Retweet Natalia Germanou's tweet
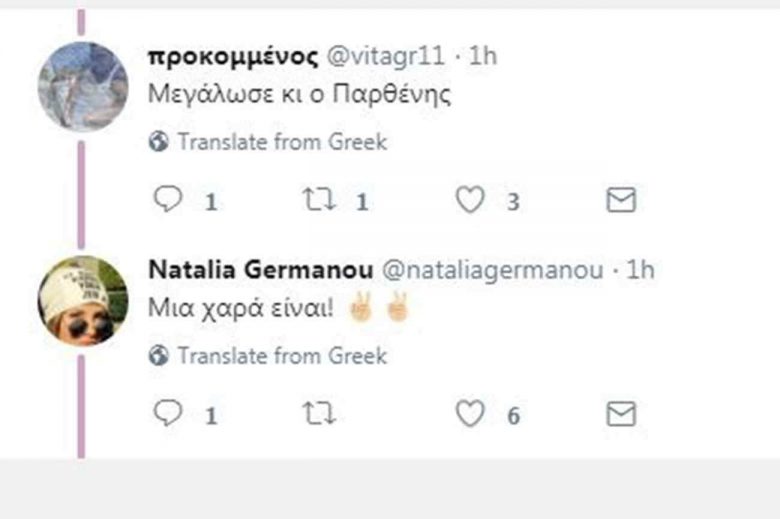 (318, 414)
